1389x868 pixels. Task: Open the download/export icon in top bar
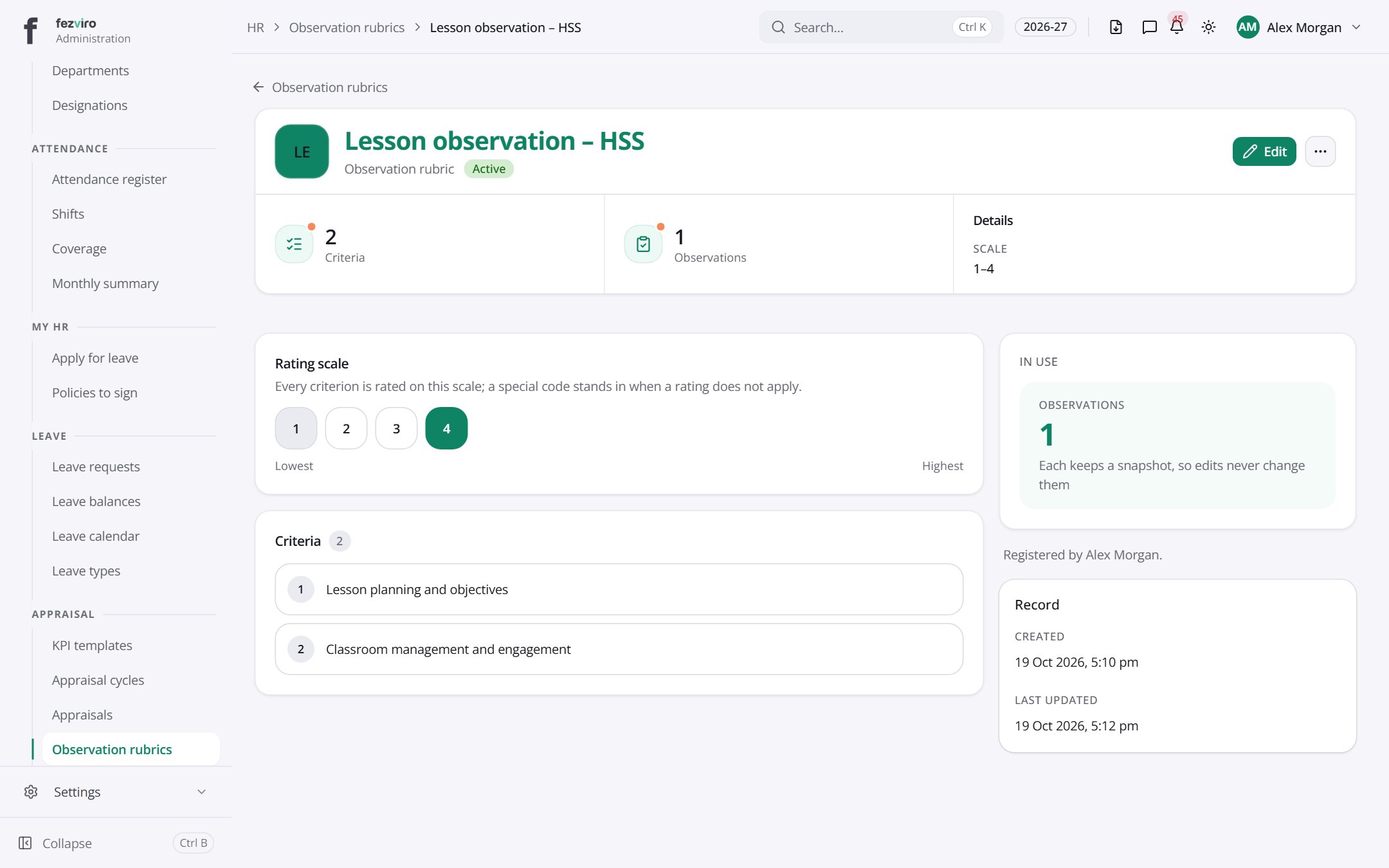point(1116,27)
